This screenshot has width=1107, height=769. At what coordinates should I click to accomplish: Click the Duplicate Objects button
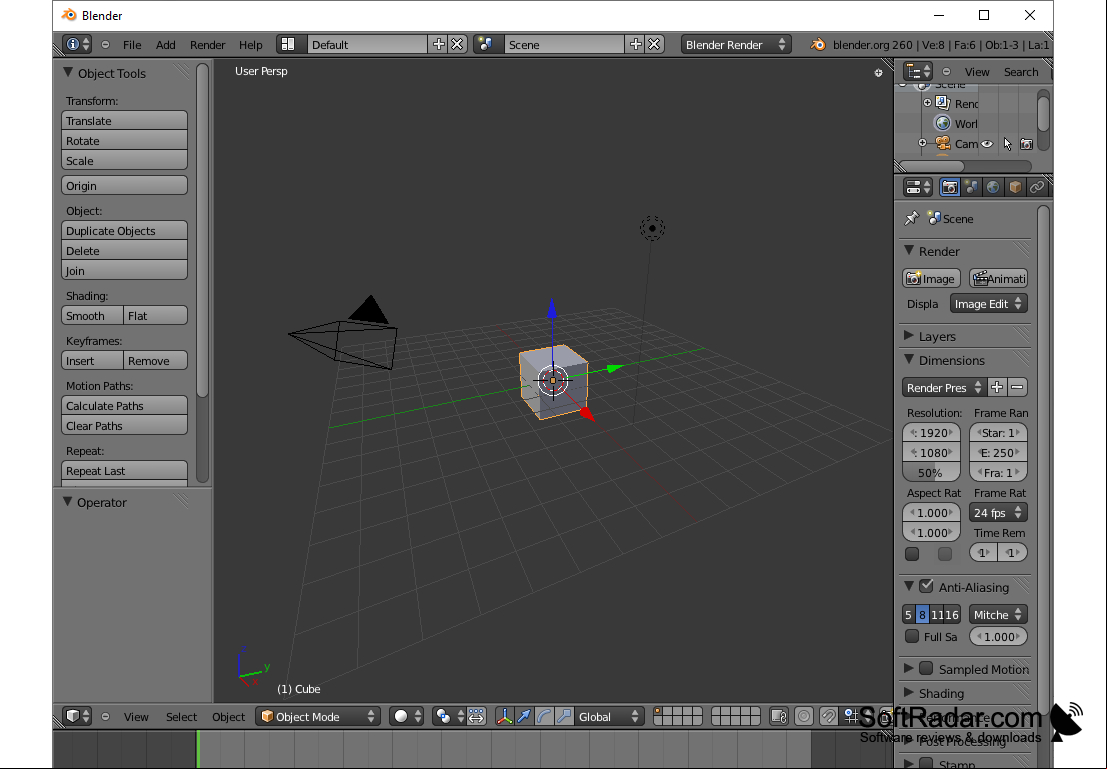pos(124,231)
